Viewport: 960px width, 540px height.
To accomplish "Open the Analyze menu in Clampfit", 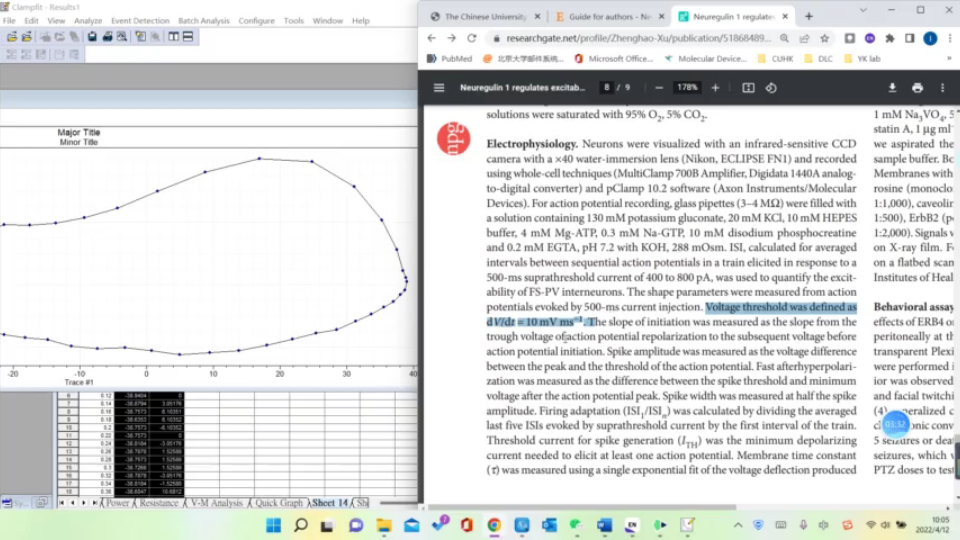I will (88, 20).
